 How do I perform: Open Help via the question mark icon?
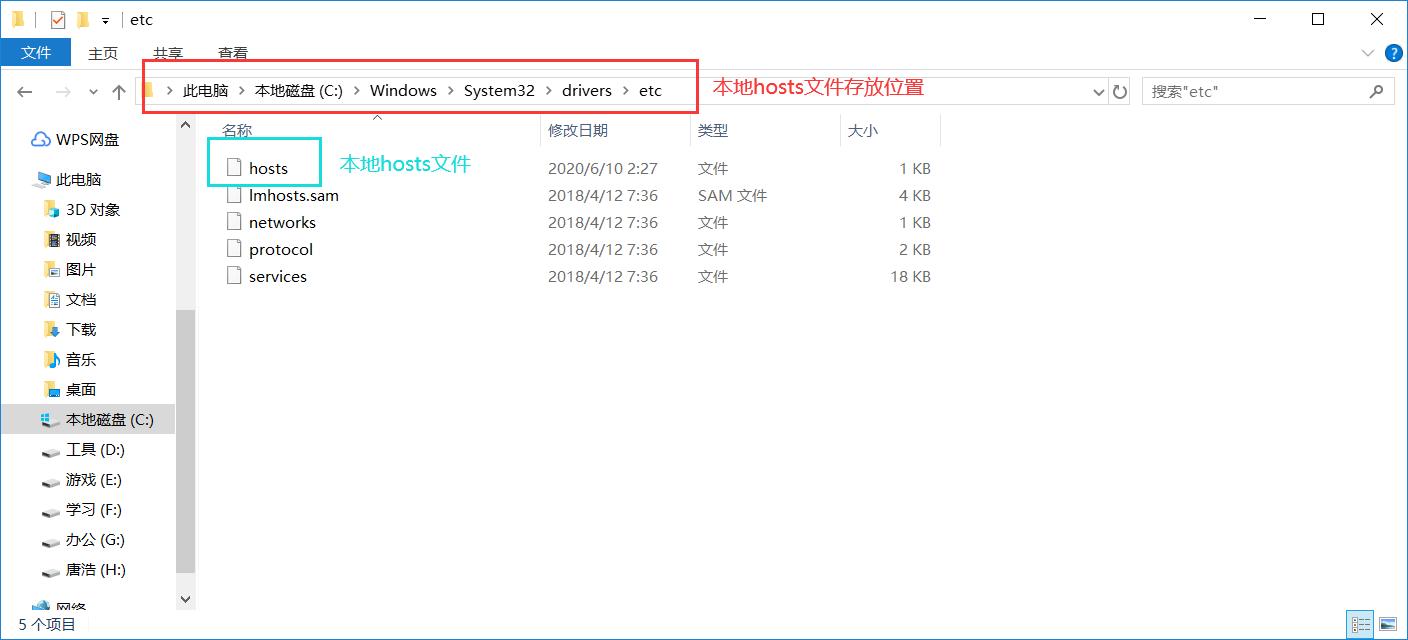pyautogui.click(x=1393, y=53)
